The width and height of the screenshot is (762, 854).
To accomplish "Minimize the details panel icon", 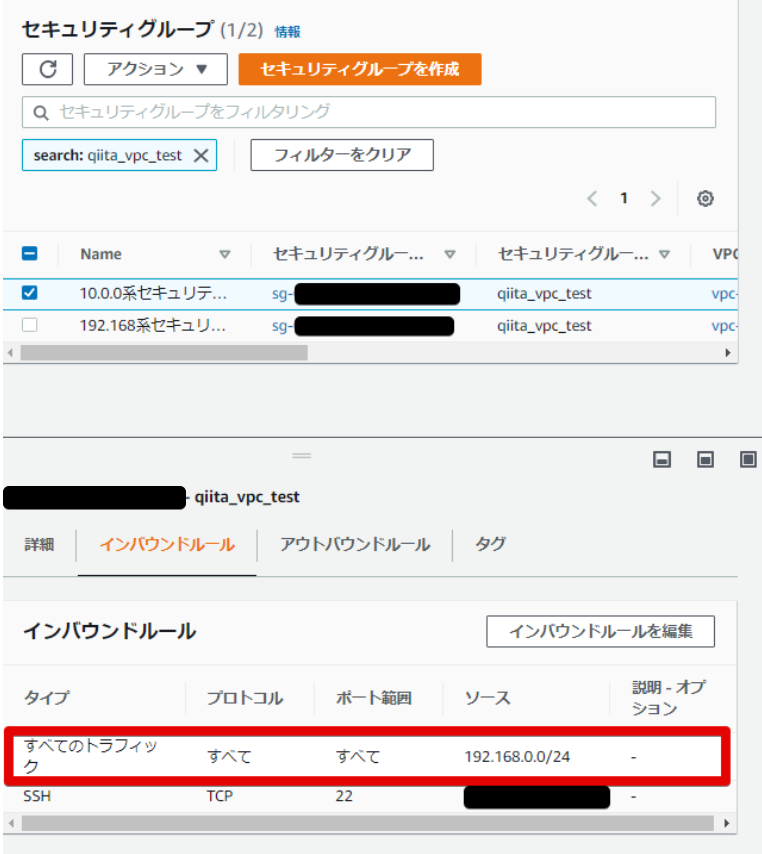I will pyautogui.click(x=662, y=460).
